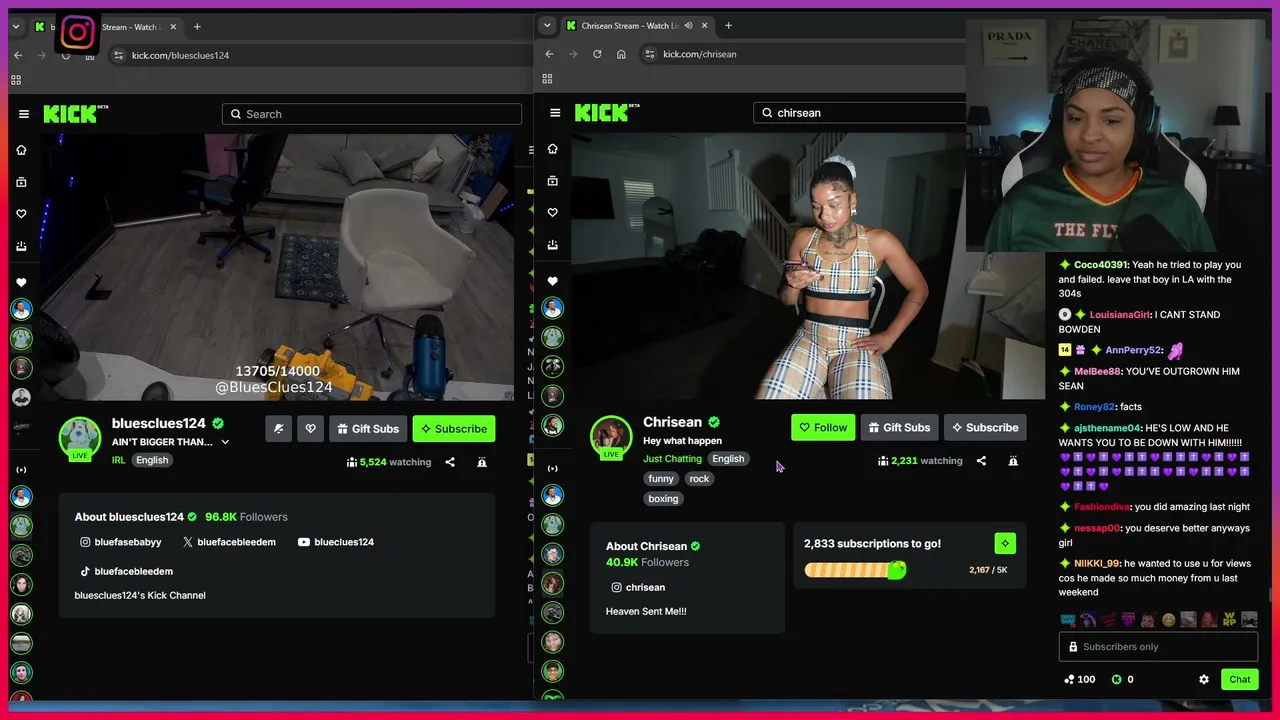Open the Instagram icon overlay
The height and width of the screenshot is (720, 1280).
[x=77, y=33]
